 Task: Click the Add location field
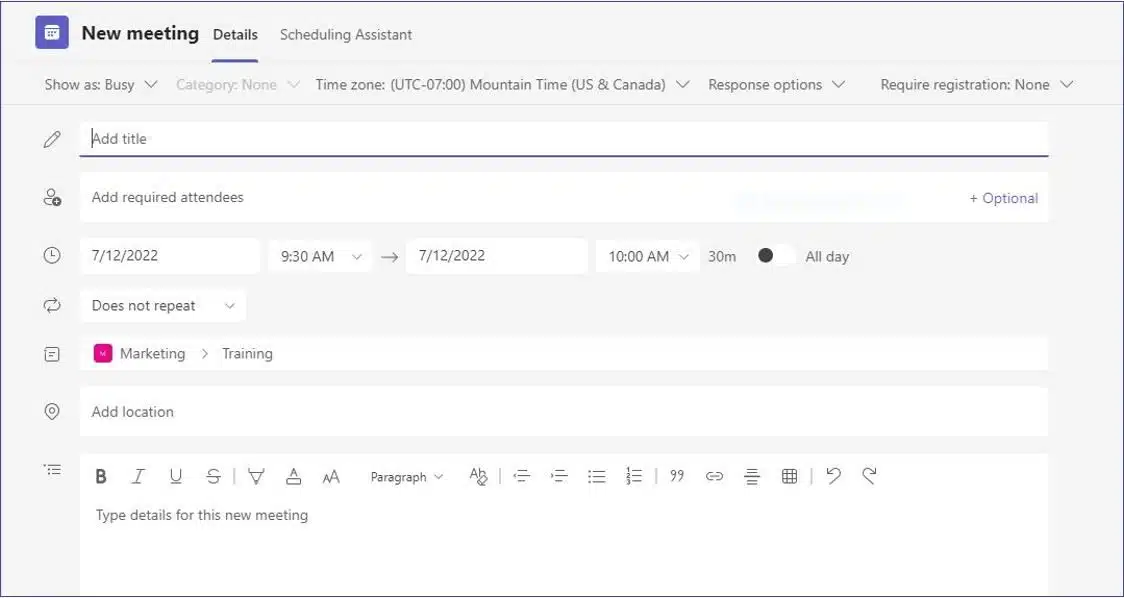[x=564, y=412]
